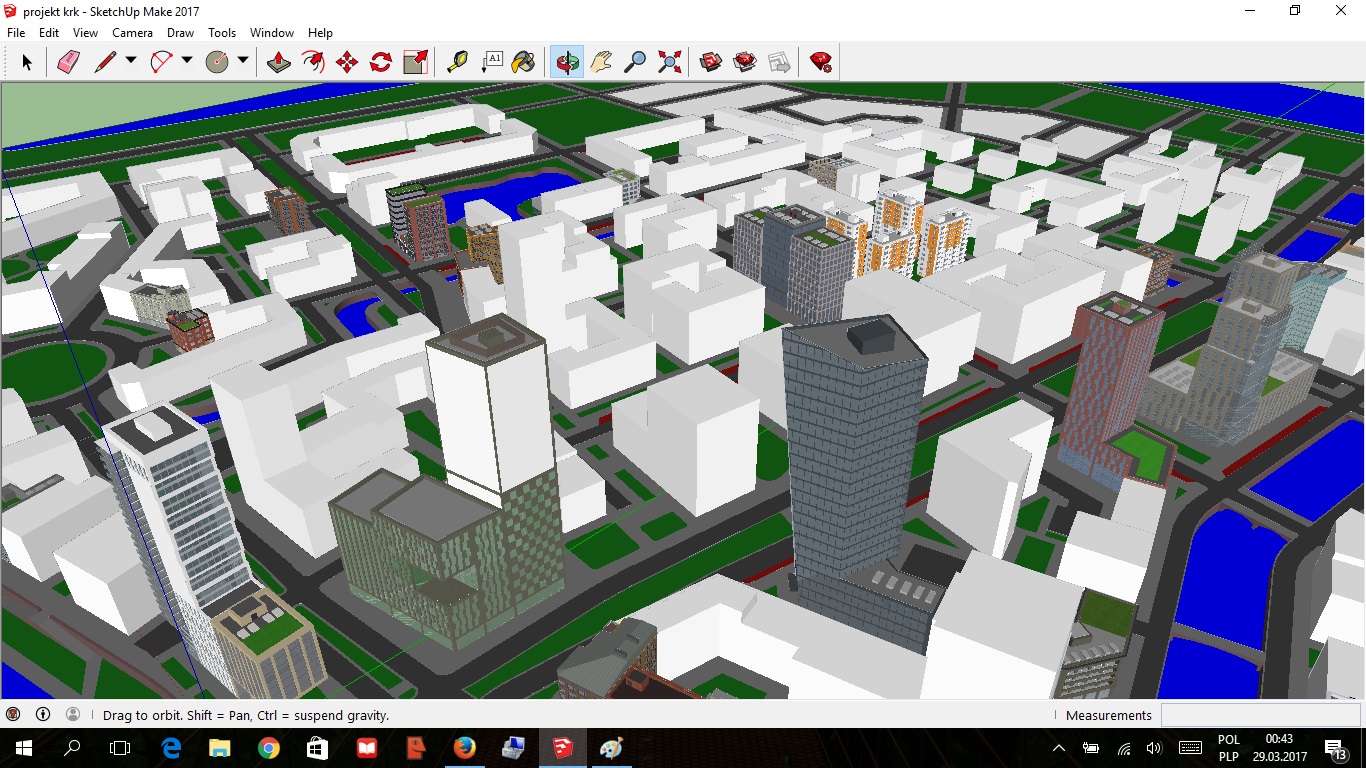Open Task View on taskbar

(120, 748)
